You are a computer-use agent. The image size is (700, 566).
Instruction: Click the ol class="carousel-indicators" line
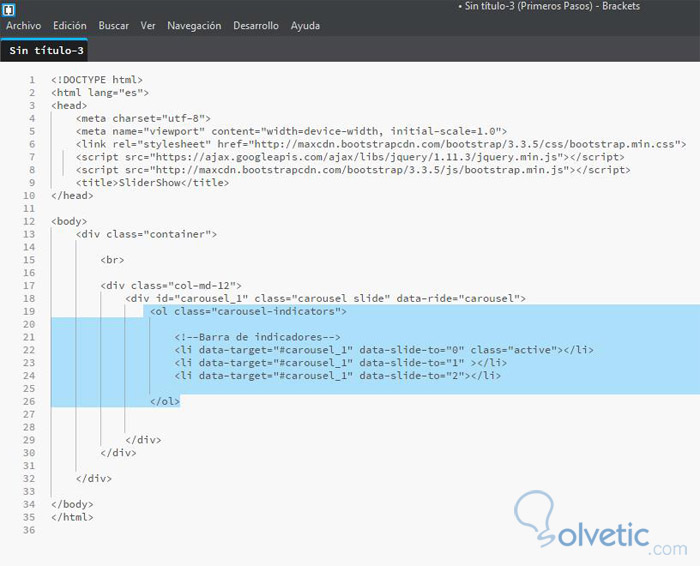tap(248, 312)
